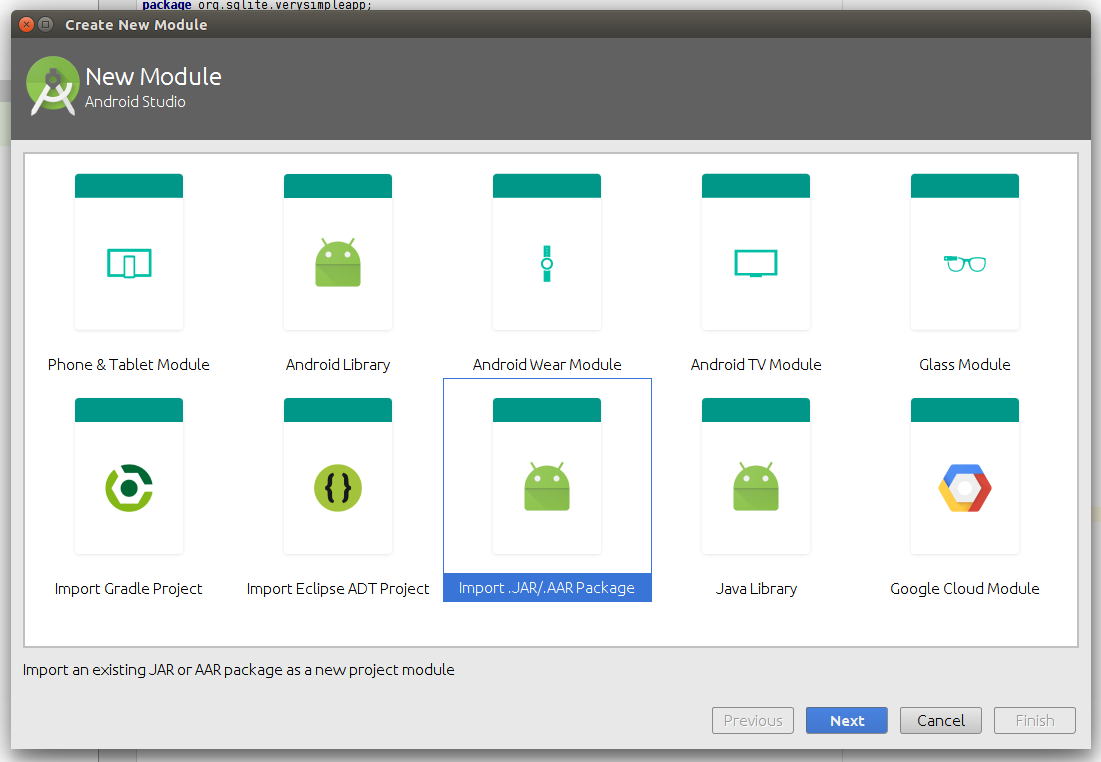Click the Import .JAR/.AAR Package icon
The image size is (1101, 762).
pos(546,488)
